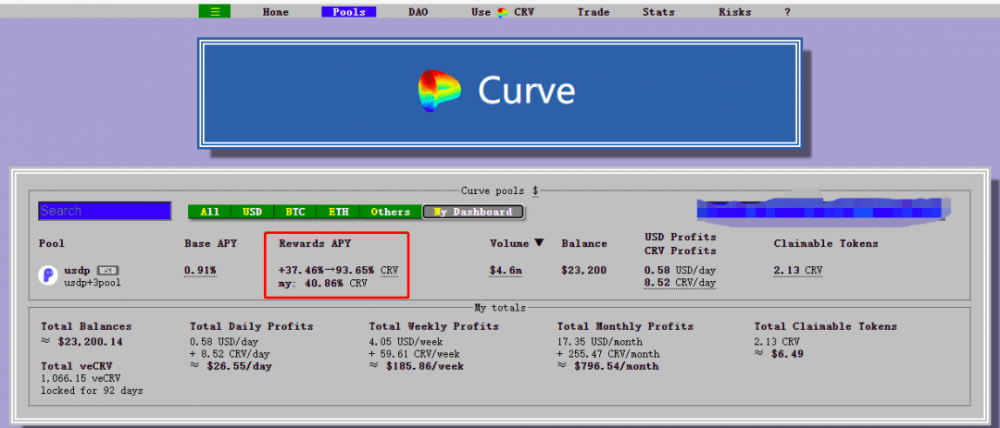Click the USD tag next to usdp
This screenshot has height=428, width=1000.
point(108,270)
